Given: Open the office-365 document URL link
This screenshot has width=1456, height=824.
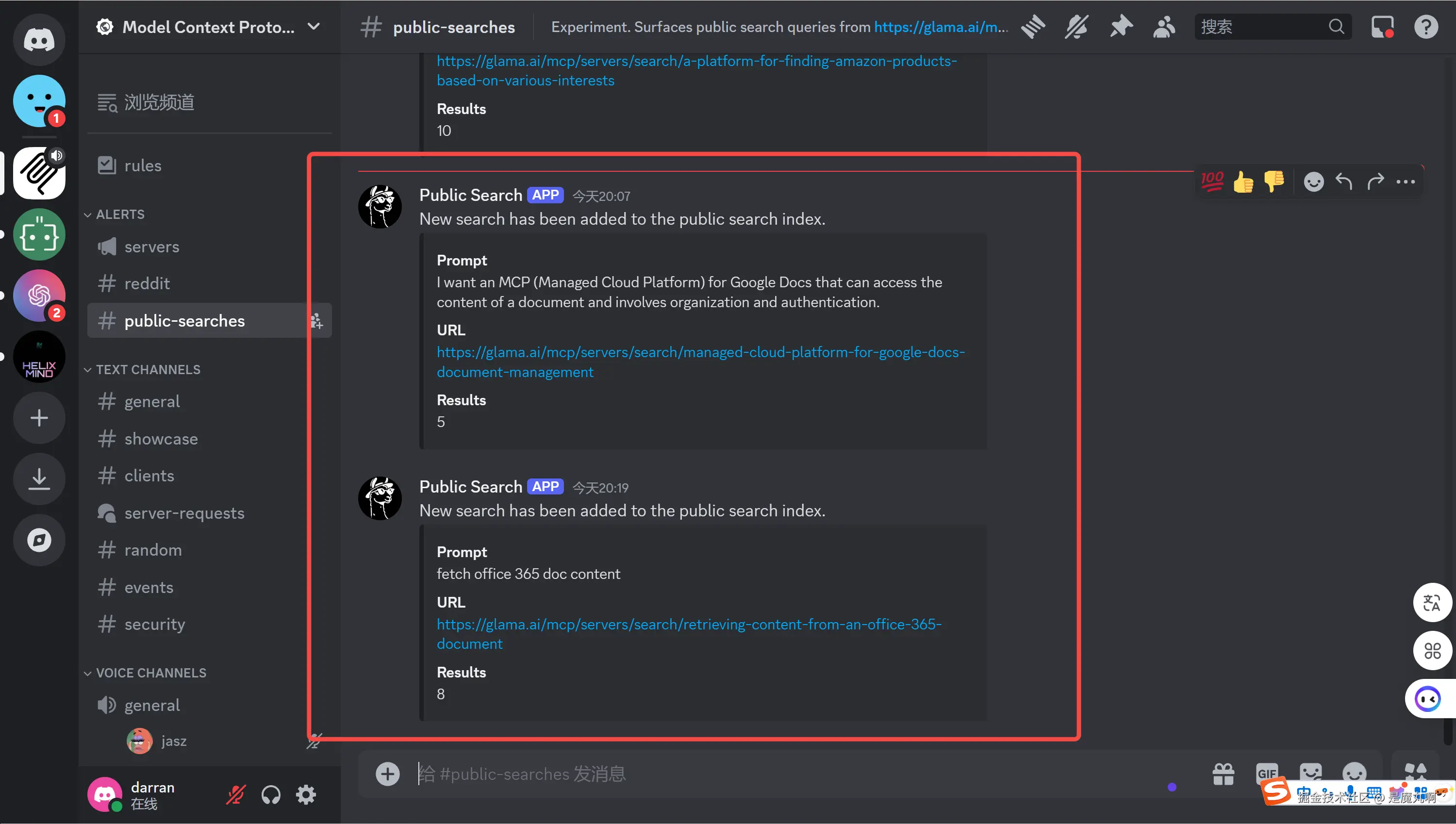Looking at the screenshot, I should pyautogui.click(x=689, y=634).
